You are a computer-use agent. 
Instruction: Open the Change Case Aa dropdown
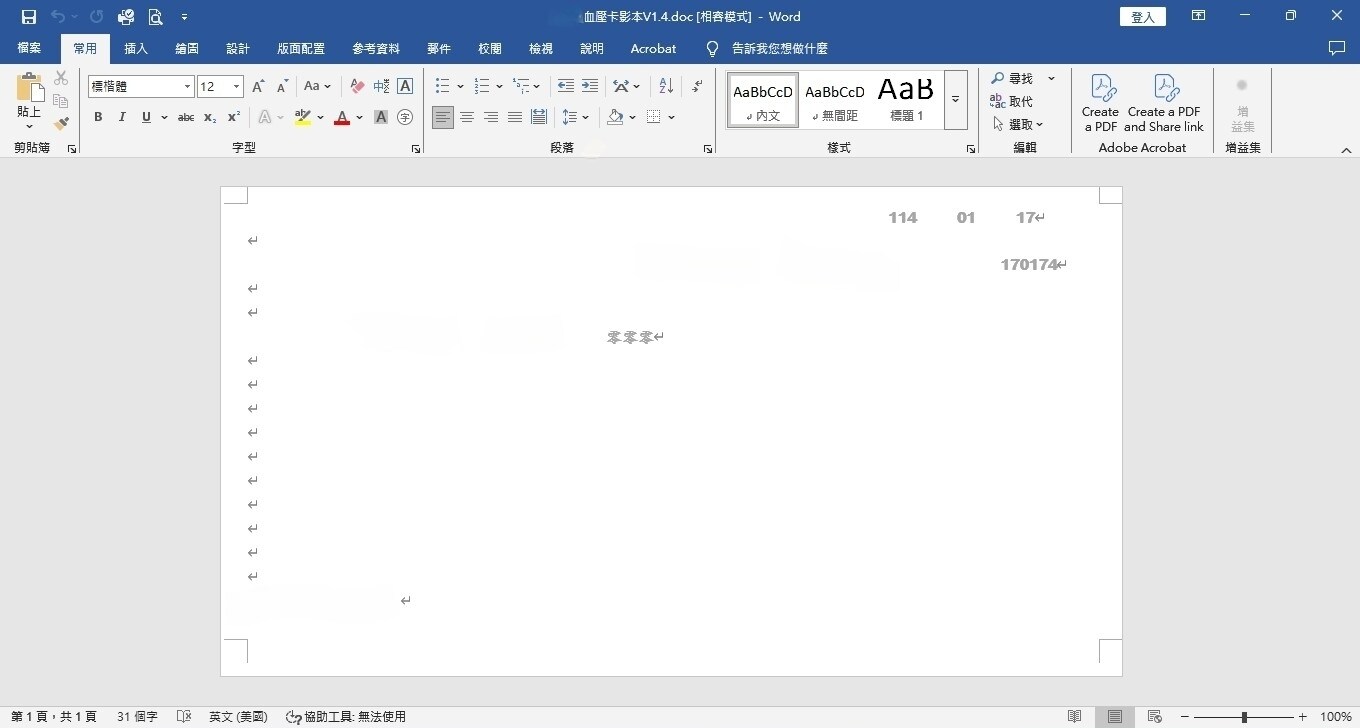pos(317,87)
